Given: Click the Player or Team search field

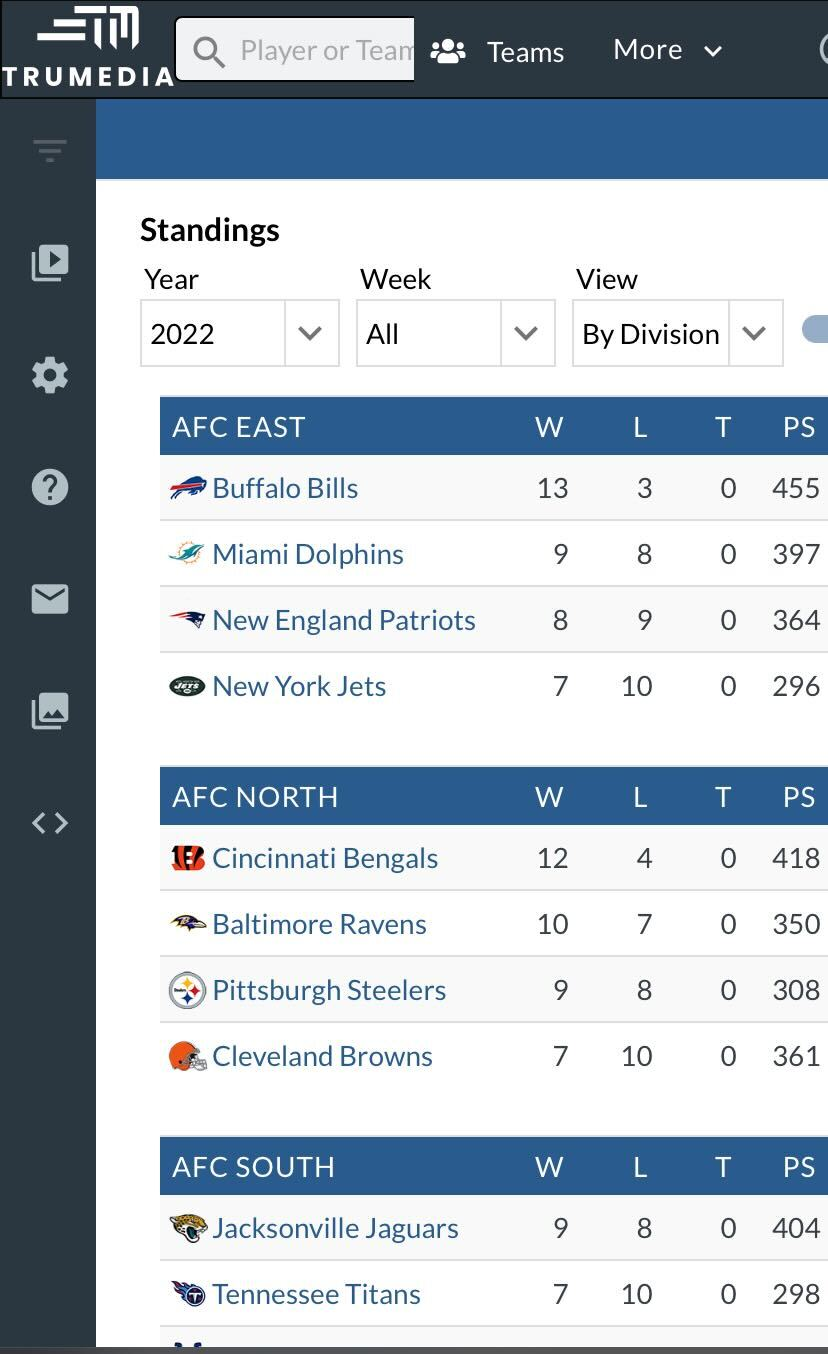Looking at the screenshot, I should point(325,50).
